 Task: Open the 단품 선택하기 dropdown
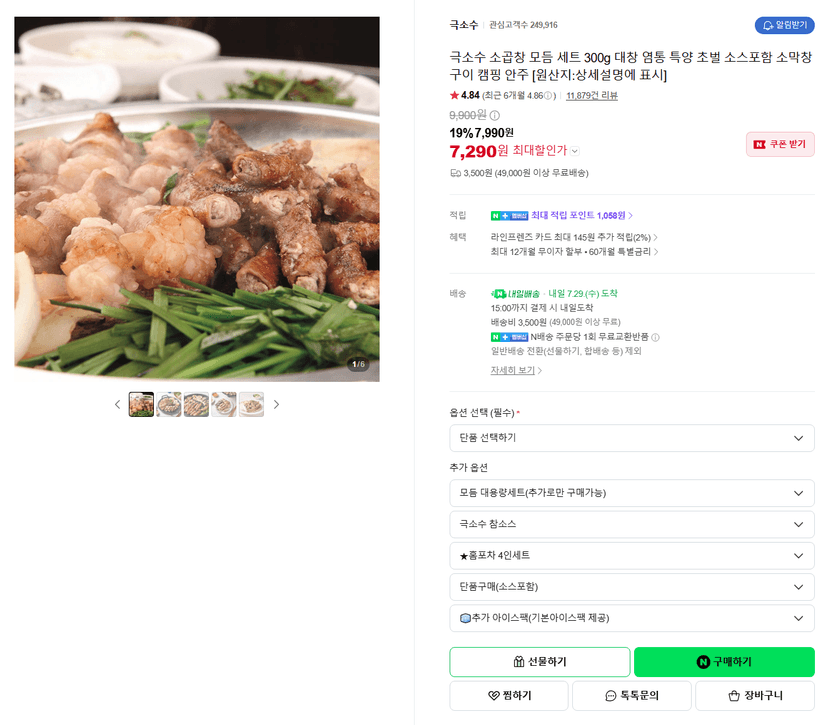[x=632, y=438]
